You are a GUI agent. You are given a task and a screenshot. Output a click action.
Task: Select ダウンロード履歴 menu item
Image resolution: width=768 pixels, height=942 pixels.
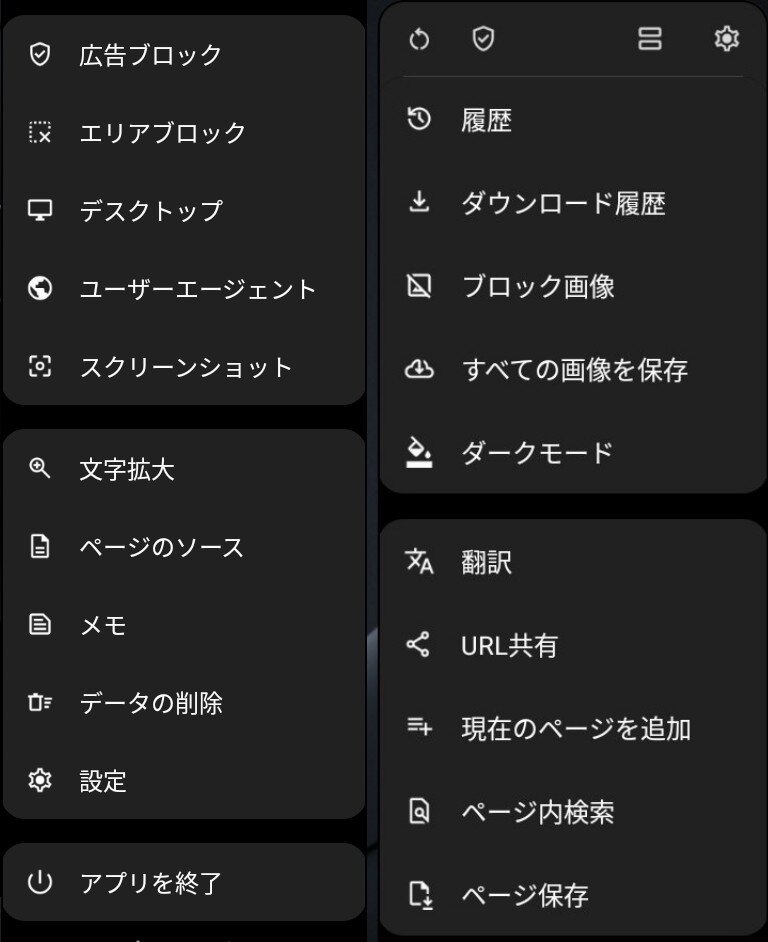click(x=563, y=204)
